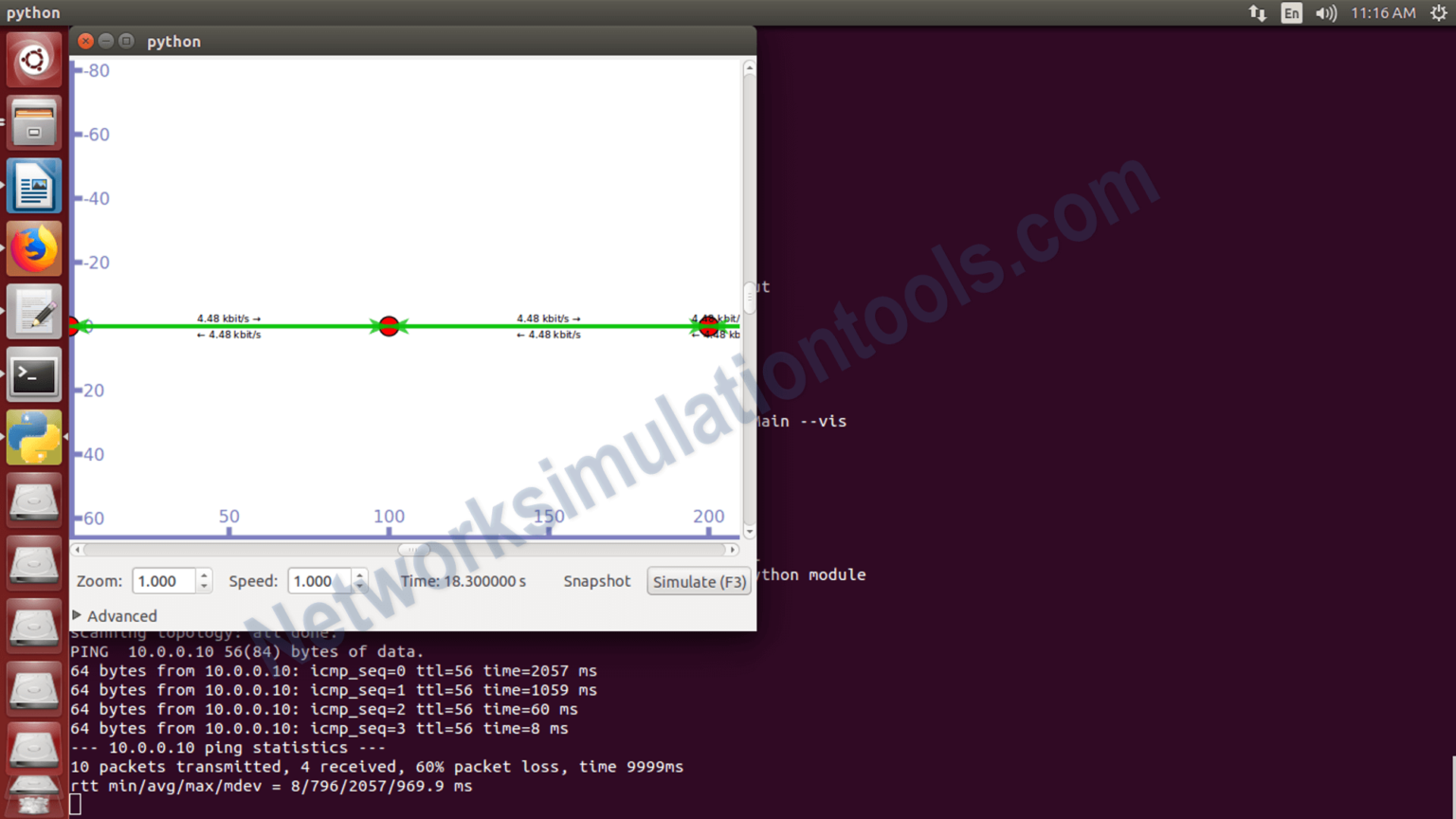Image resolution: width=1456 pixels, height=819 pixels.
Task: Take a Snapshot of the simulation
Action: pyautogui.click(x=596, y=581)
